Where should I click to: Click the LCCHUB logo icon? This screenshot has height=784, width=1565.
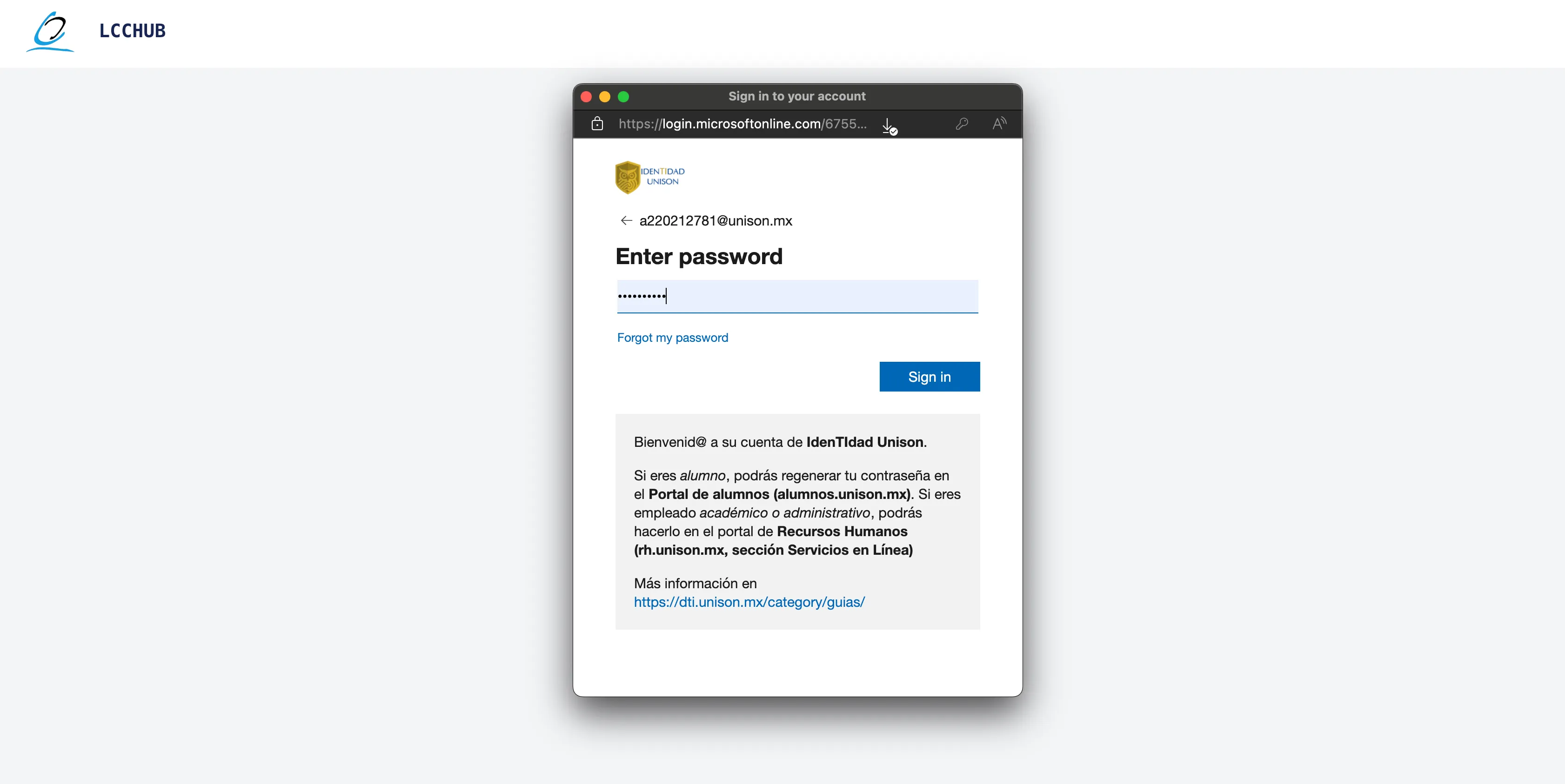point(50,32)
